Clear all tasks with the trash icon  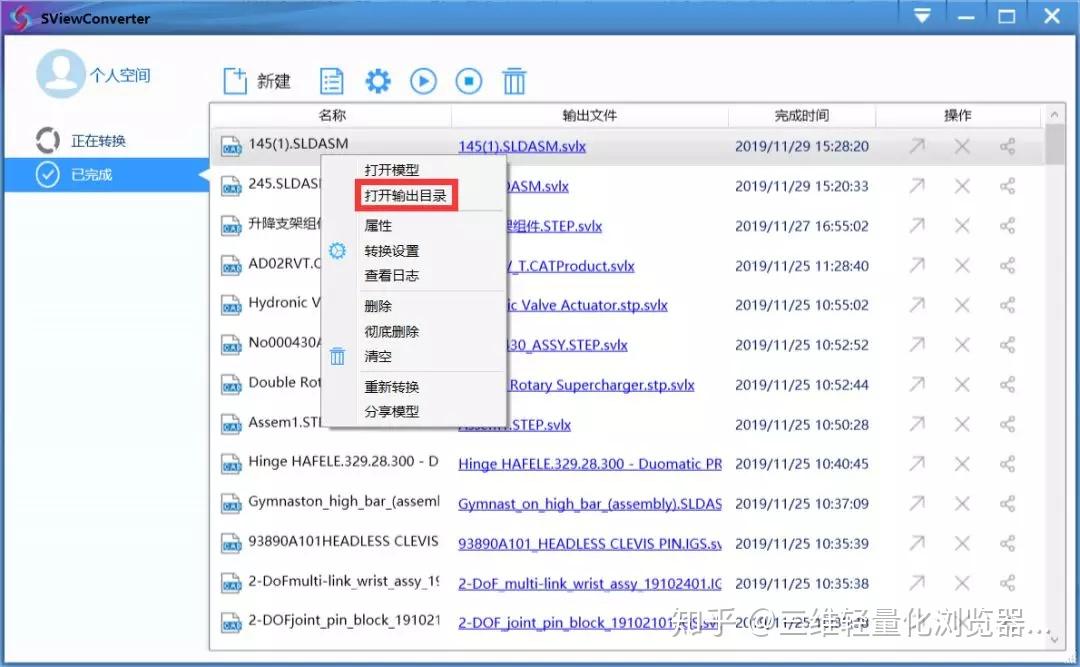pyautogui.click(x=514, y=81)
